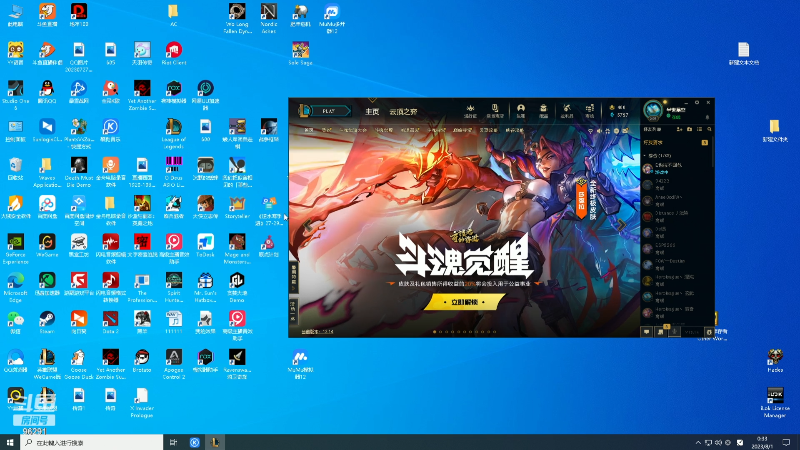Switch to the 云顶之弈 tab
800x450 pixels.
point(403,112)
